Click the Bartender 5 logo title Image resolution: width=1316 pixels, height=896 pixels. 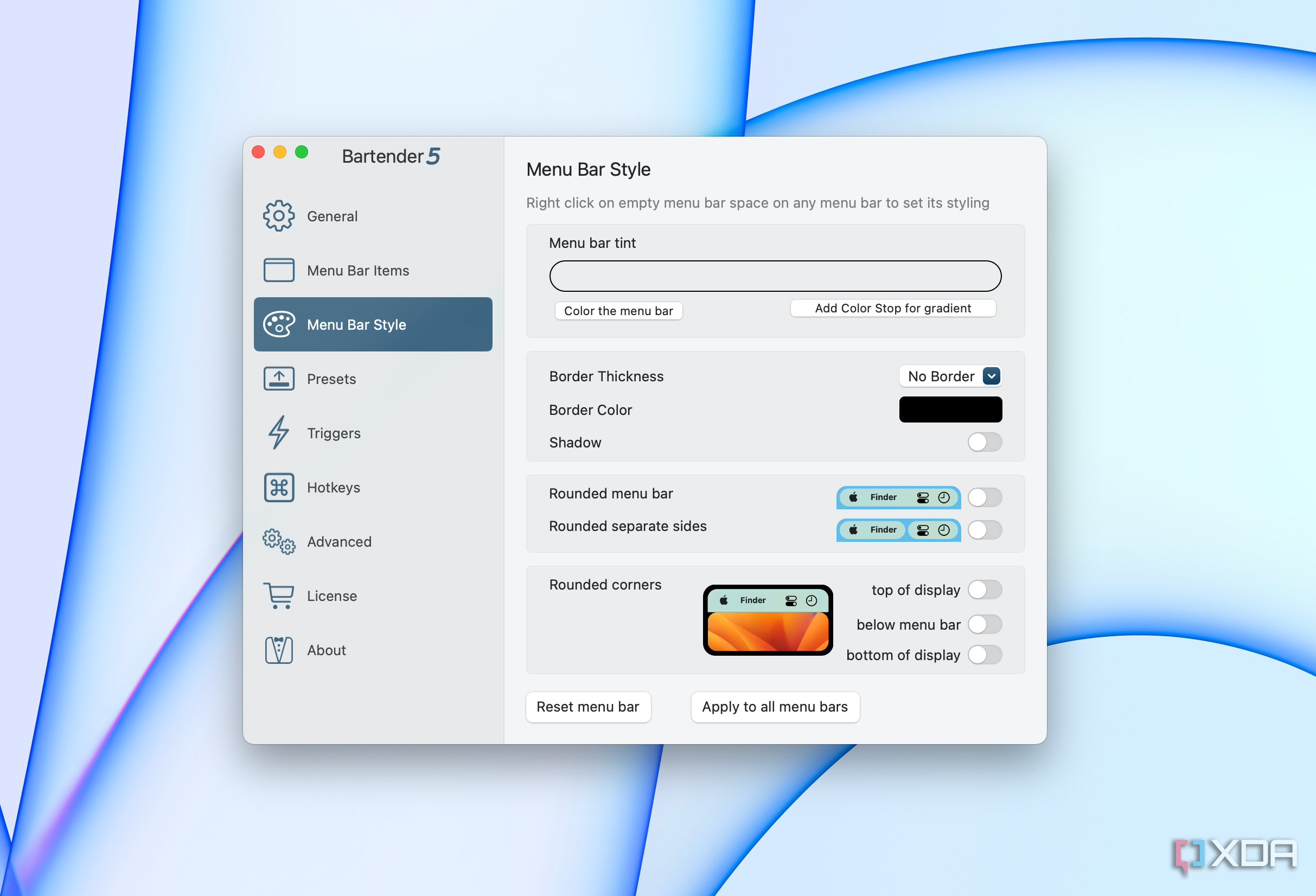point(391,156)
